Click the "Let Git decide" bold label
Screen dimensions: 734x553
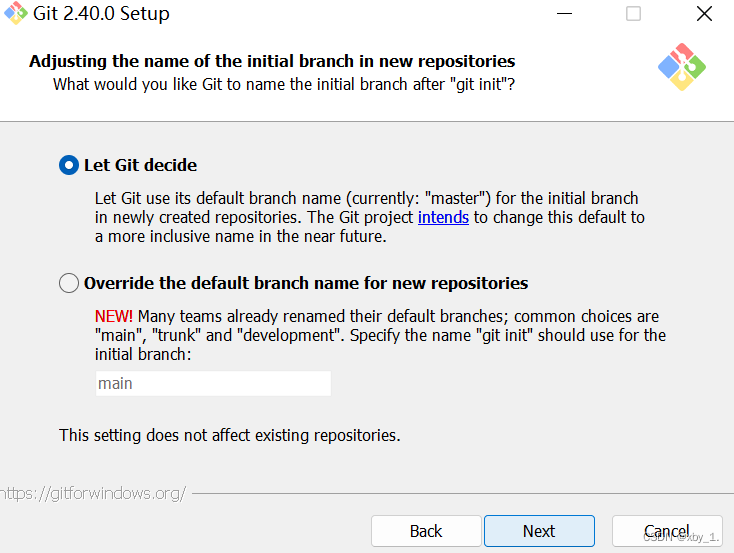click(140, 165)
